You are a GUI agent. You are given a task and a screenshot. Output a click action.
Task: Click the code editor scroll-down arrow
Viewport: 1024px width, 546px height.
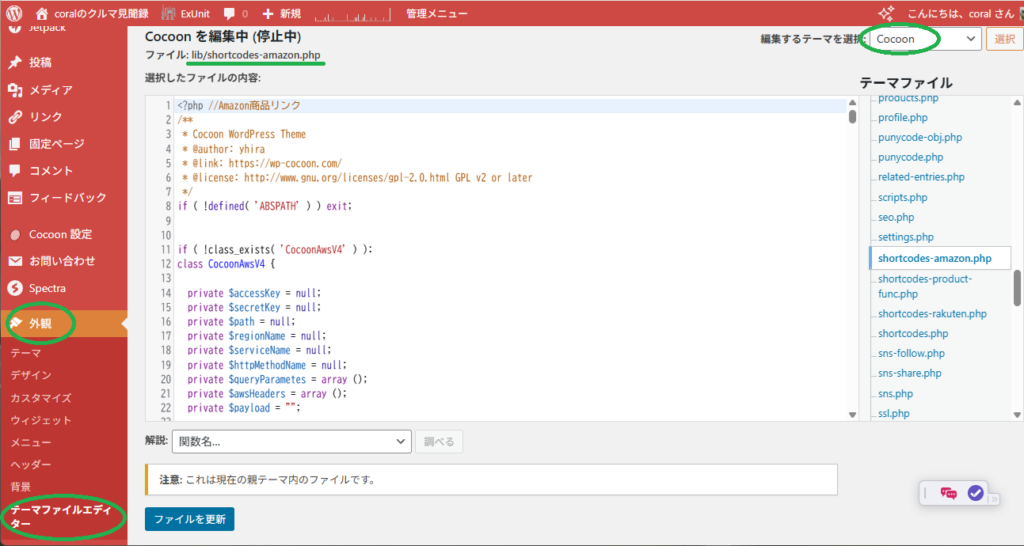click(x=852, y=415)
